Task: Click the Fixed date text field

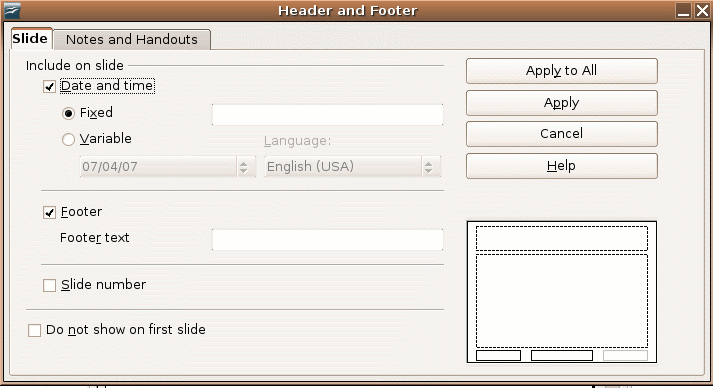Action: [x=327, y=115]
